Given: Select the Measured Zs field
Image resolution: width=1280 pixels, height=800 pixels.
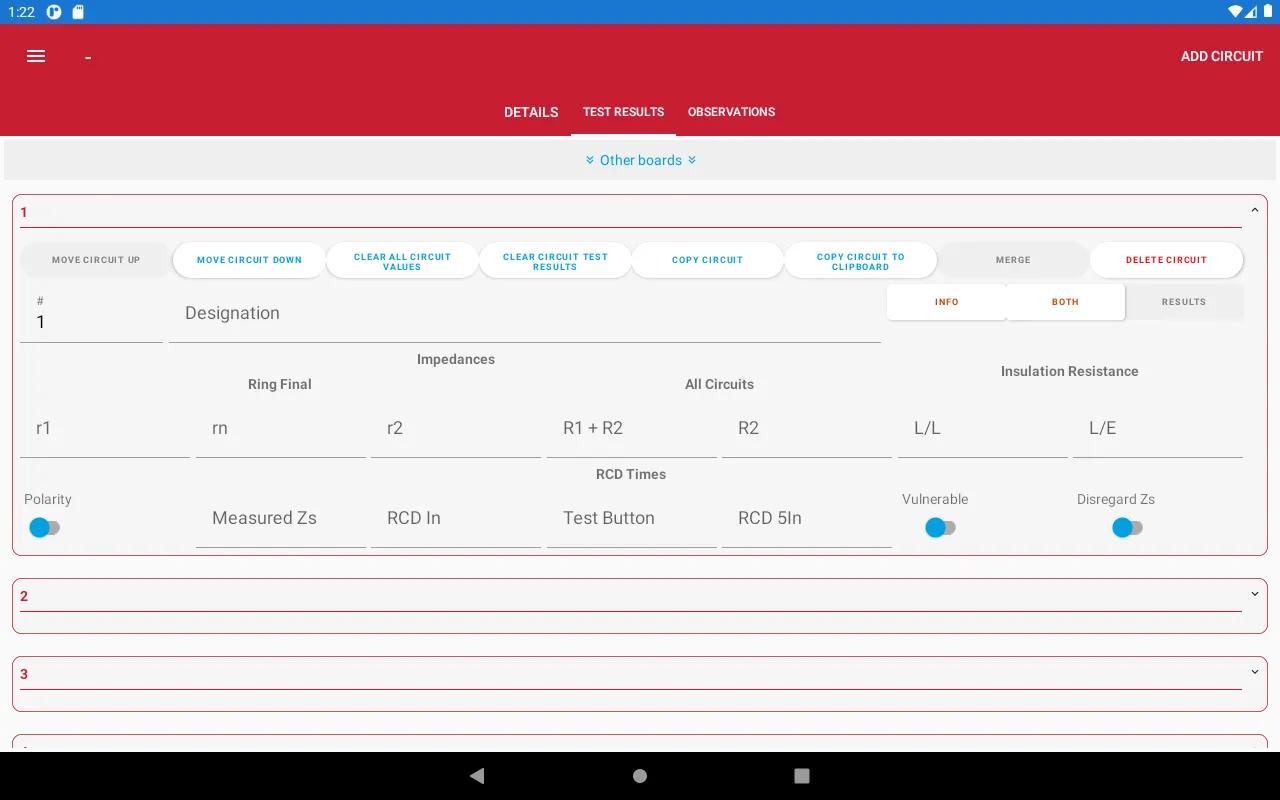Looking at the screenshot, I should click(x=280, y=518).
